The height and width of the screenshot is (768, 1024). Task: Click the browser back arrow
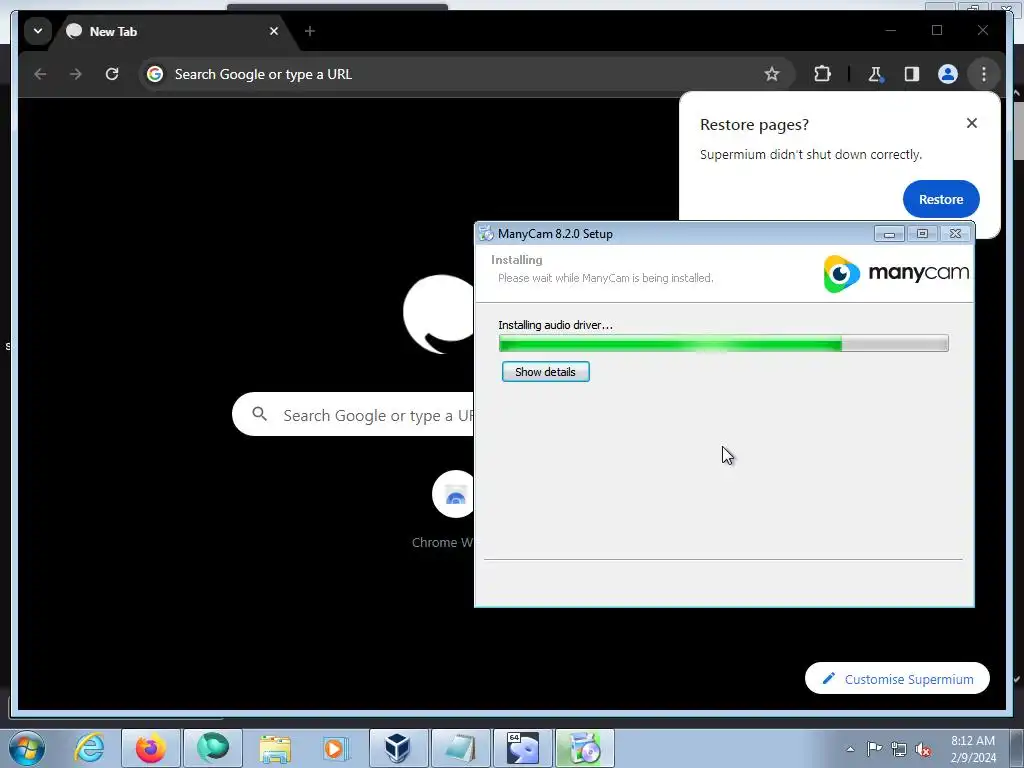(40, 74)
